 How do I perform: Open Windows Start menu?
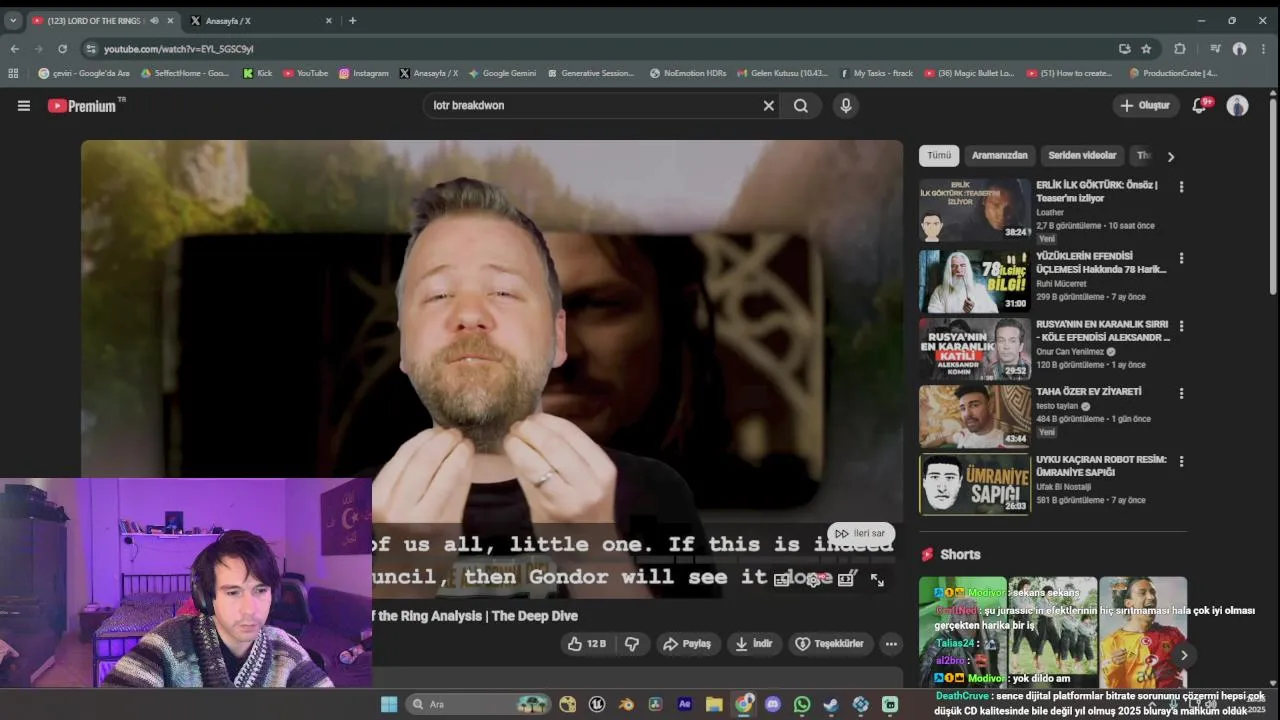point(389,704)
